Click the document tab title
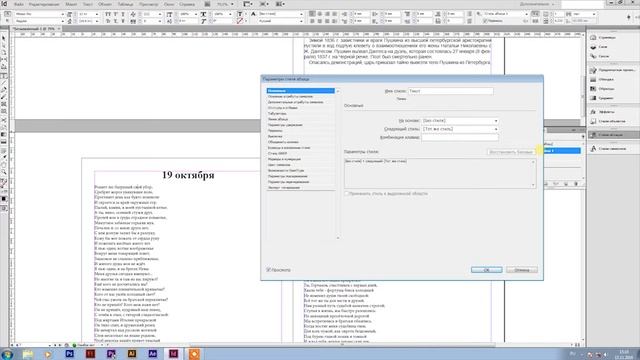Viewport: 640px width, 360px height. tap(33, 29)
